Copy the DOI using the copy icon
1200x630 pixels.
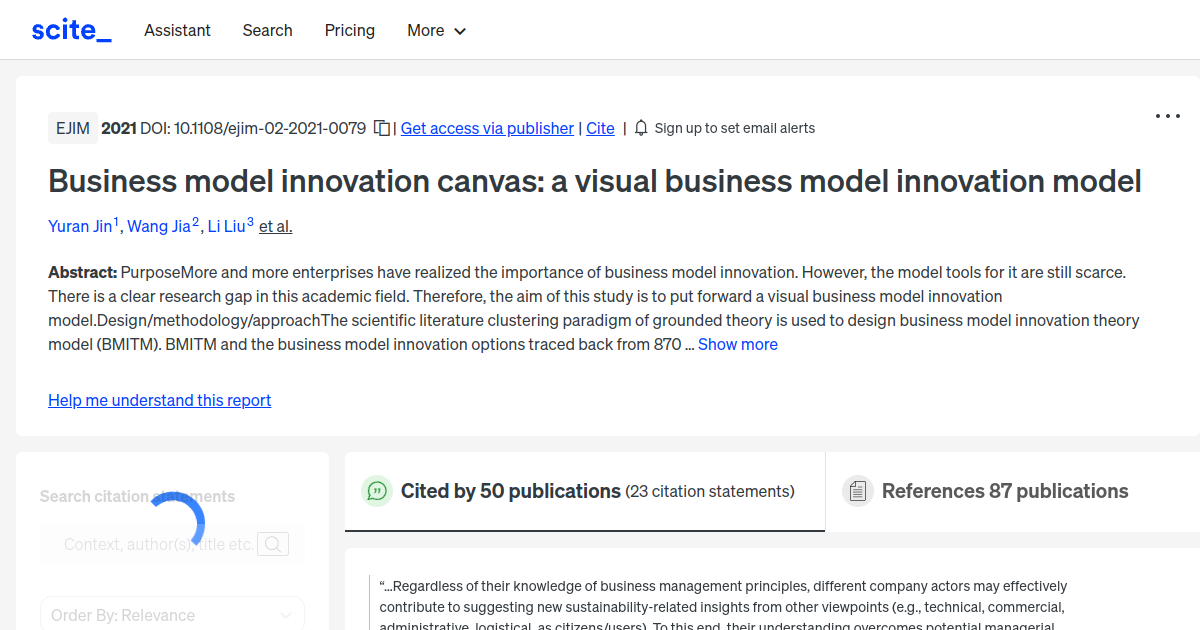[381, 128]
